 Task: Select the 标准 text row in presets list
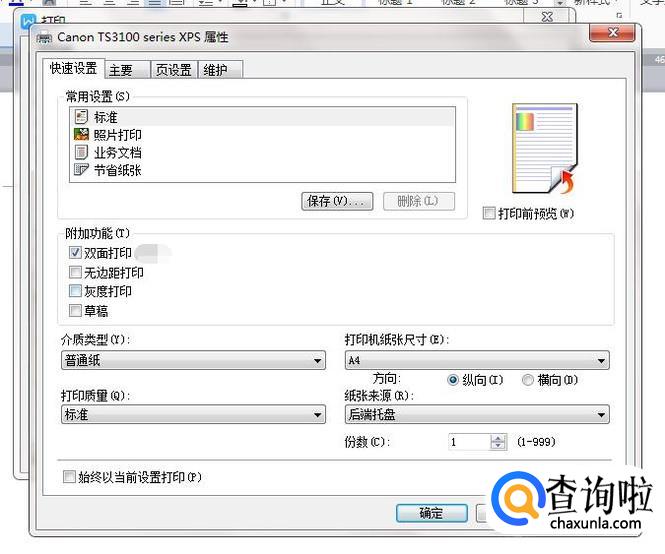pos(106,117)
